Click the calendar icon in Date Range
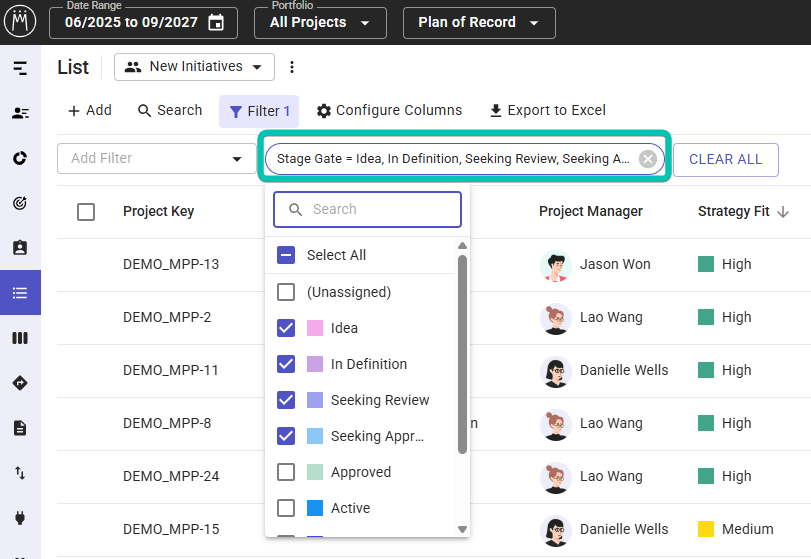This screenshot has width=811, height=559. click(216, 23)
